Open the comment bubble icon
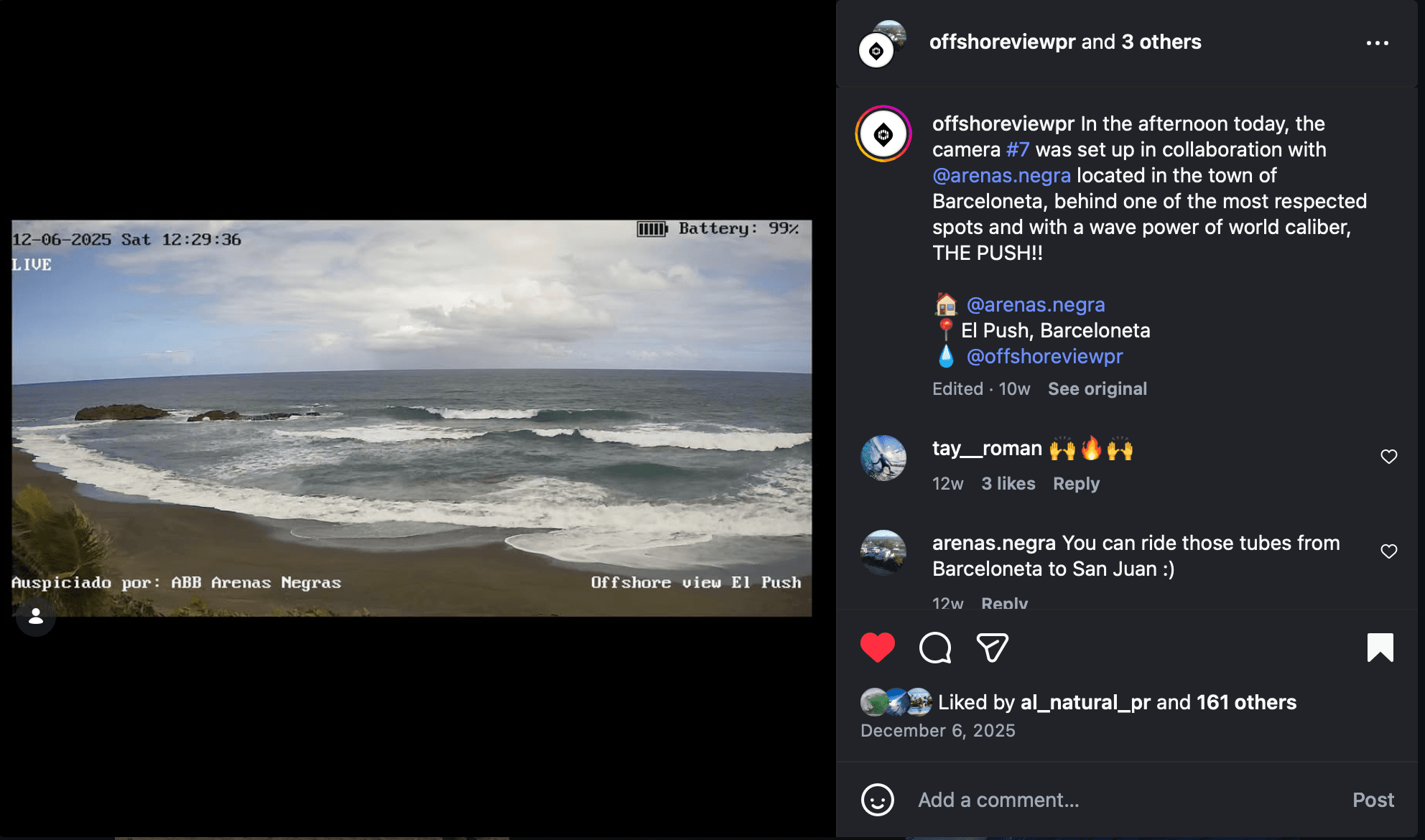The height and width of the screenshot is (840, 1425). tap(935, 648)
